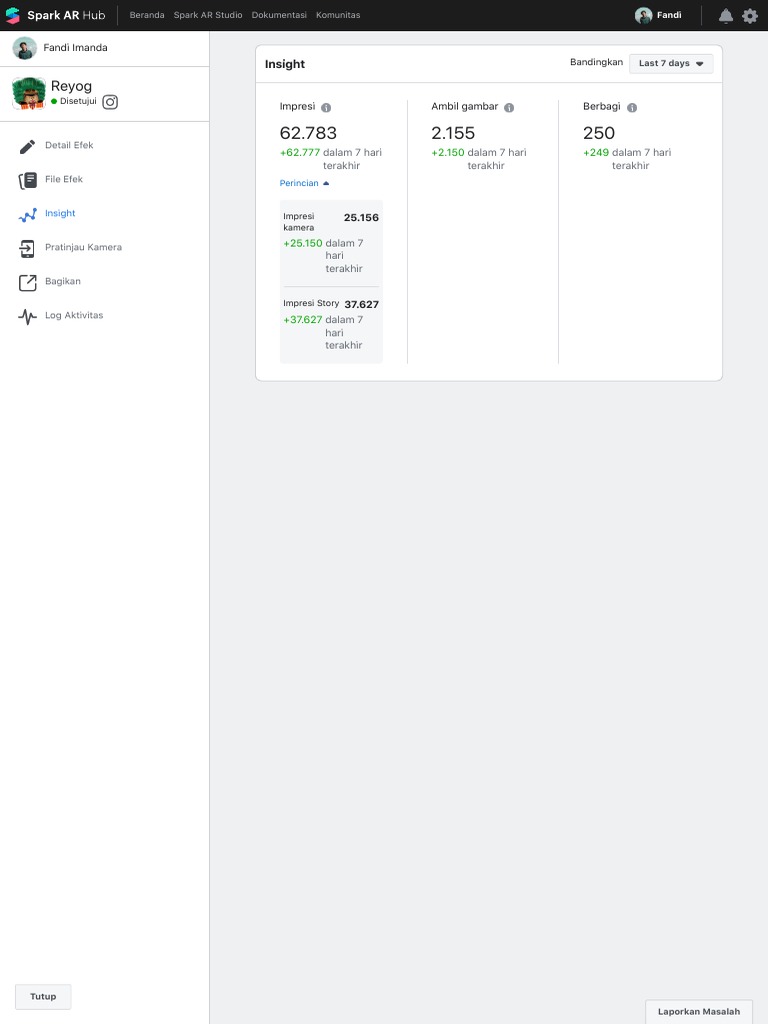Screen dimensions: 768x1024
Task: Collapse the Perincian breakdown
Action: click(304, 183)
